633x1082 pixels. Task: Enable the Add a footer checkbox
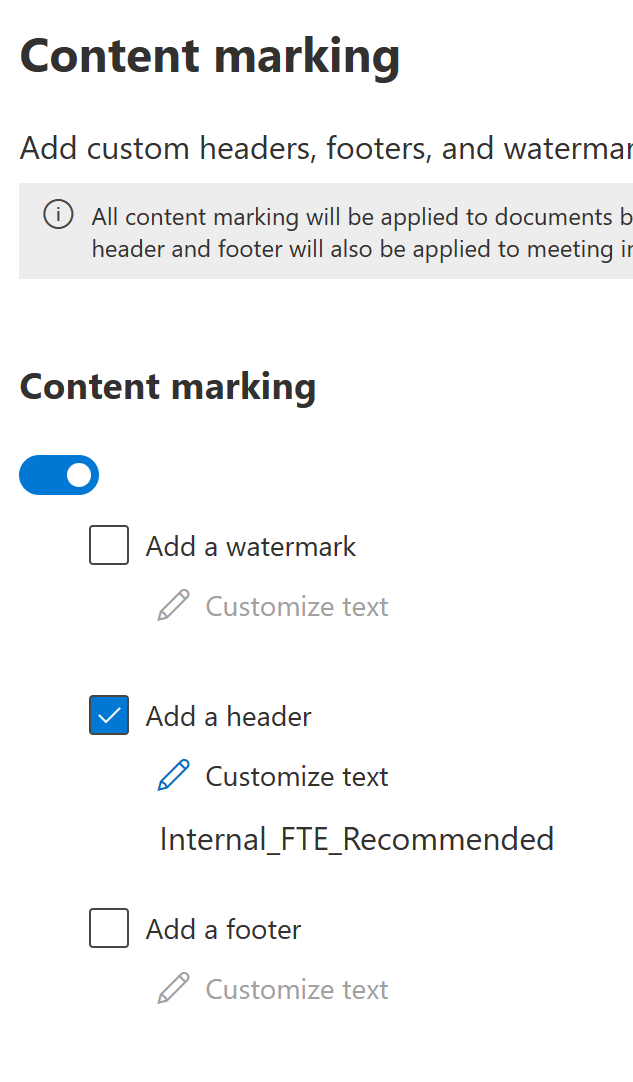coord(109,928)
